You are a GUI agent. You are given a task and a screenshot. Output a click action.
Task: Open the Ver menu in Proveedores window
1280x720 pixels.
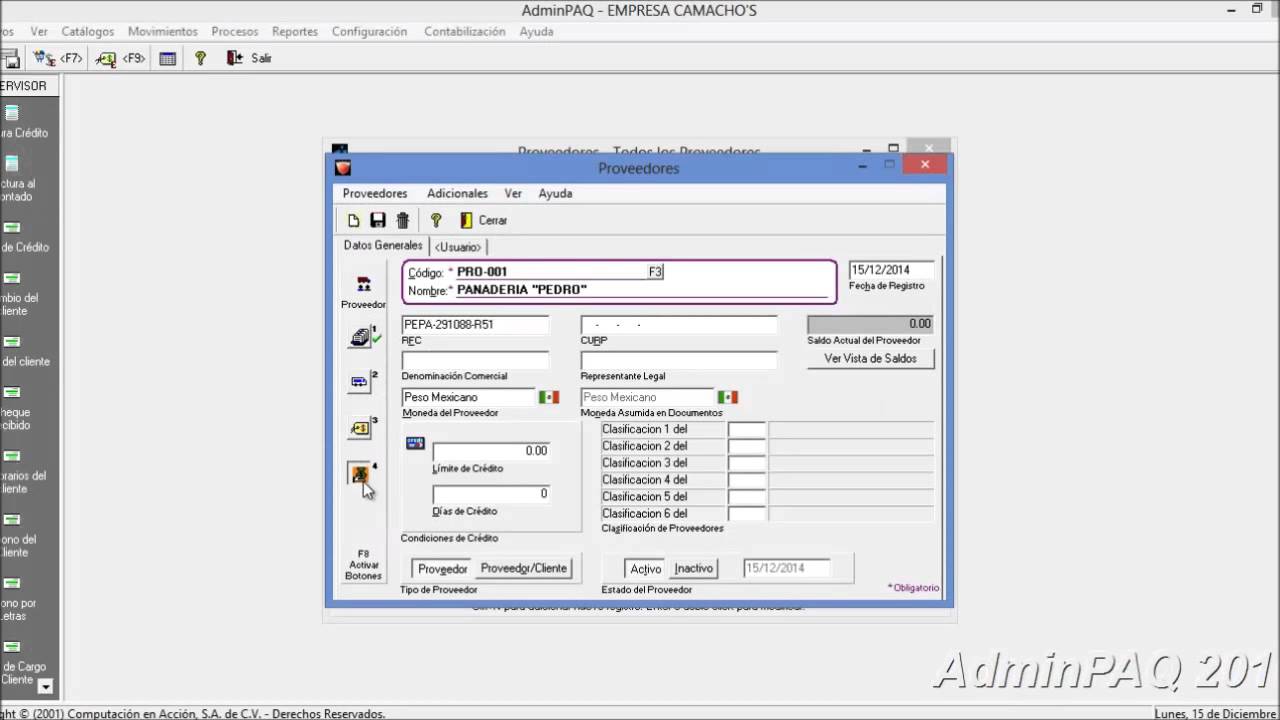tap(513, 193)
